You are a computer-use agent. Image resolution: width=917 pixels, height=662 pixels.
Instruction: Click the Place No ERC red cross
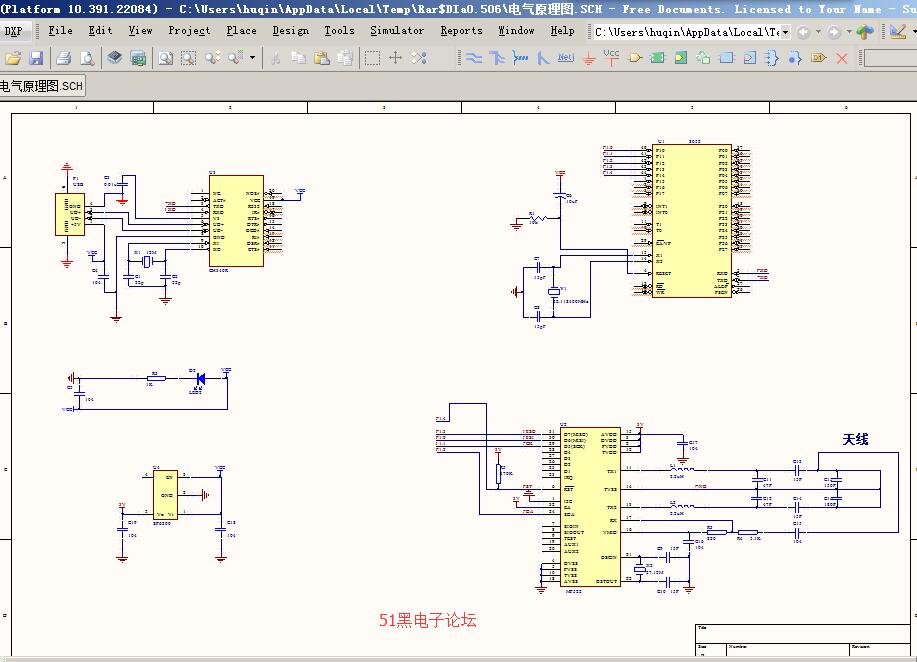pyautogui.click(x=841, y=58)
